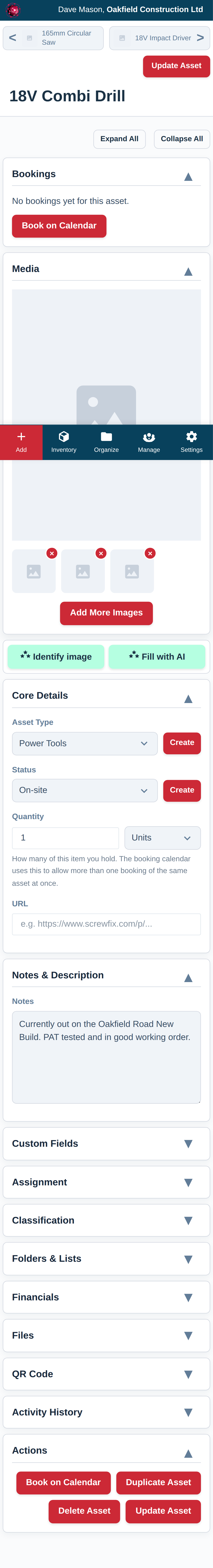The width and height of the screenshot is (213, 1568).
Task: Open the Add tab in bottom nav
Action: tap(21, 442)
